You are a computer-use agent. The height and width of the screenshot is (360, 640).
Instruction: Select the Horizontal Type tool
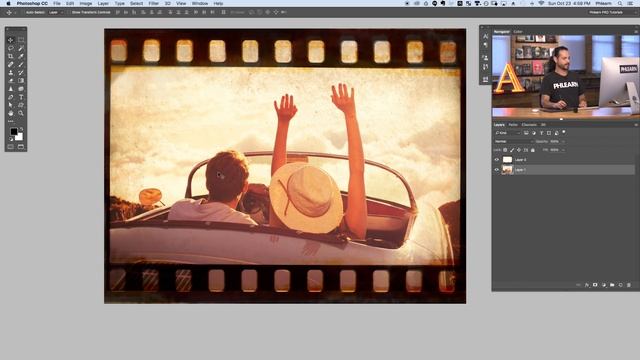(x=21, y=97)
